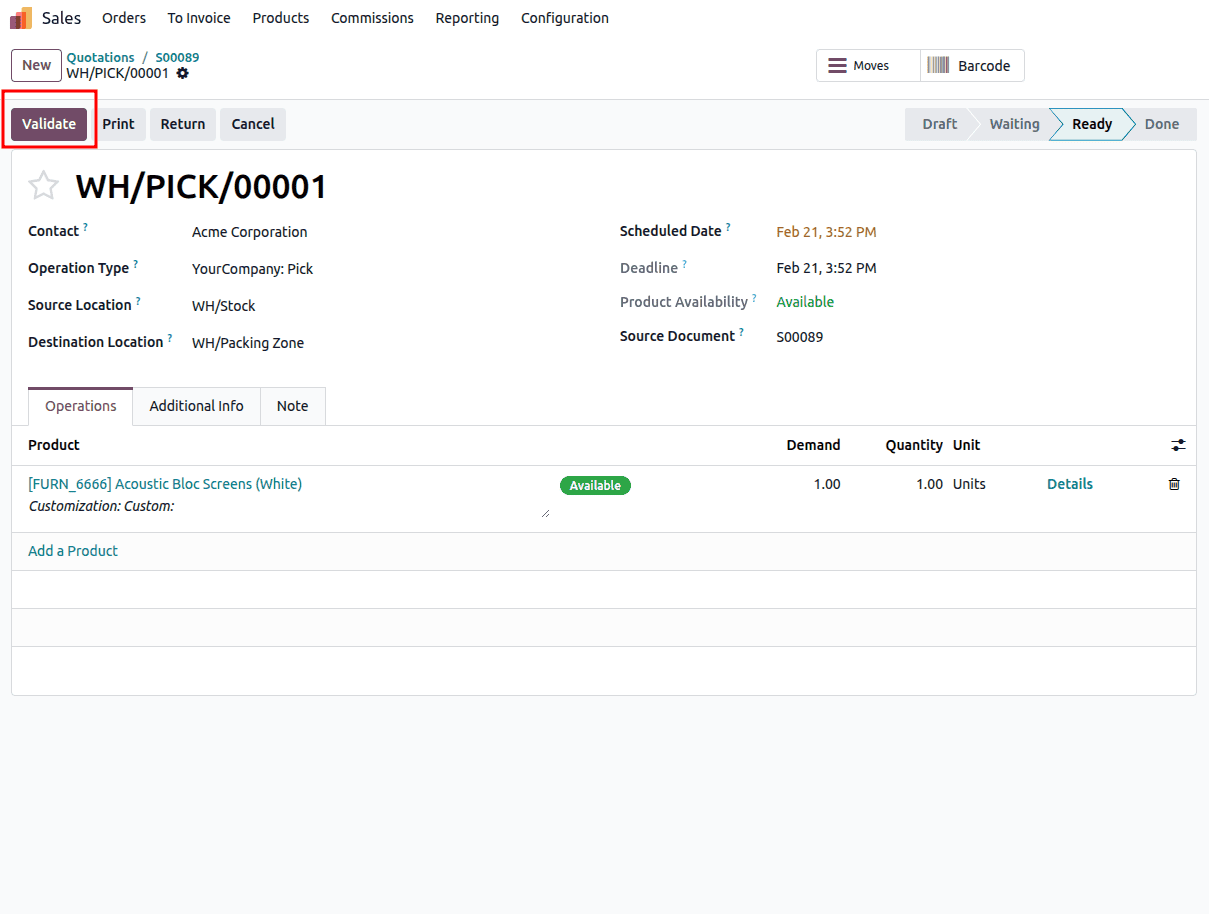The image size is (1209, 914).
Task: Delete the Acoustic Bloc Screens line
Action: tap(1174, 484)
